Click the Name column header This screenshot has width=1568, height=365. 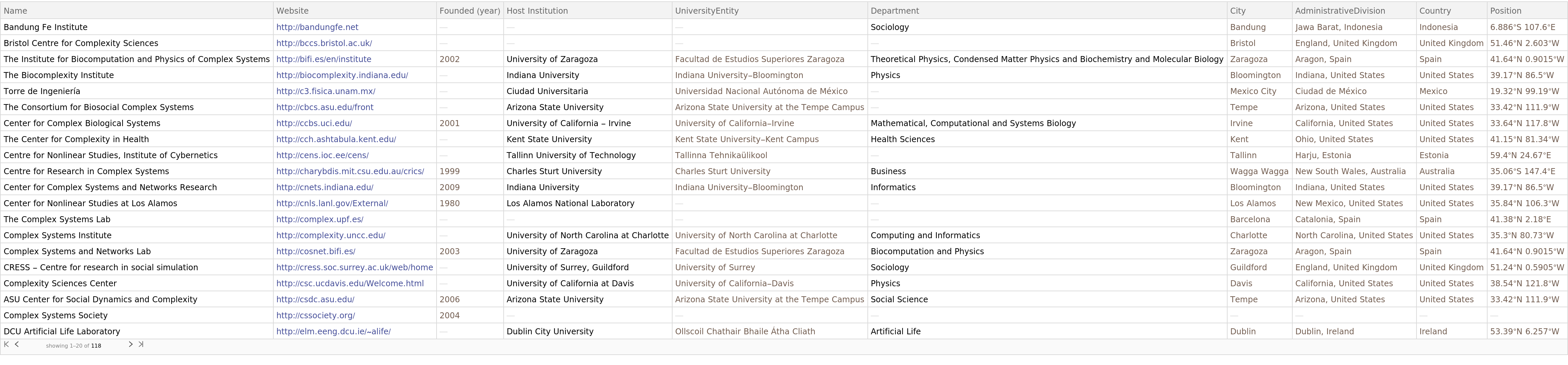[15, 11]
